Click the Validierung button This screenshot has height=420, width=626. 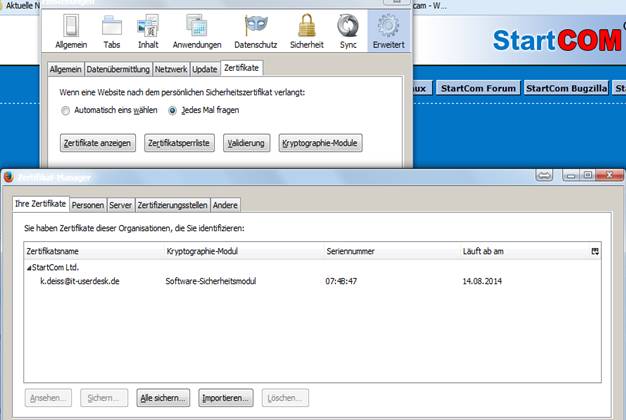pyautogui.click(x=246, y=143)
